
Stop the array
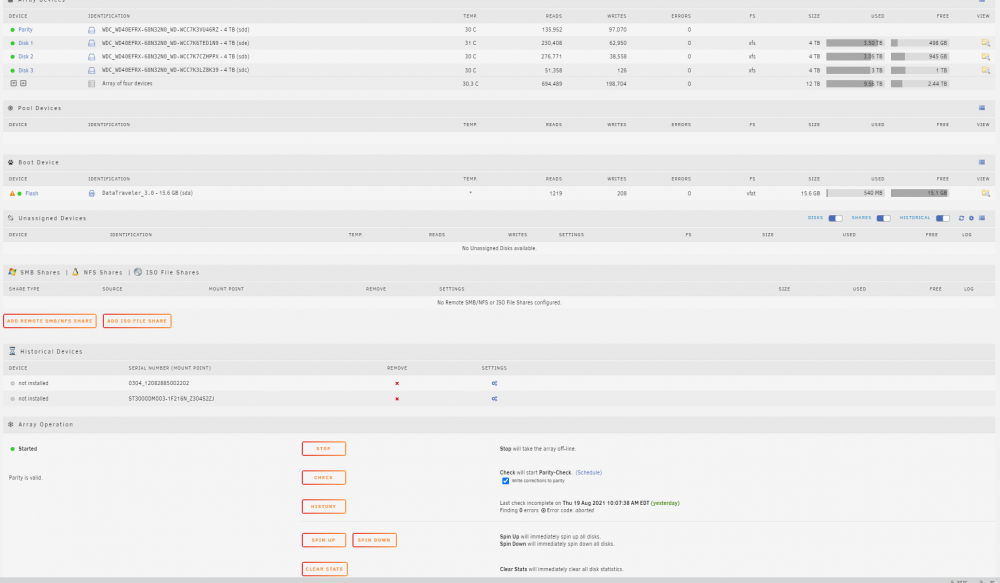[x=324, y=448]
